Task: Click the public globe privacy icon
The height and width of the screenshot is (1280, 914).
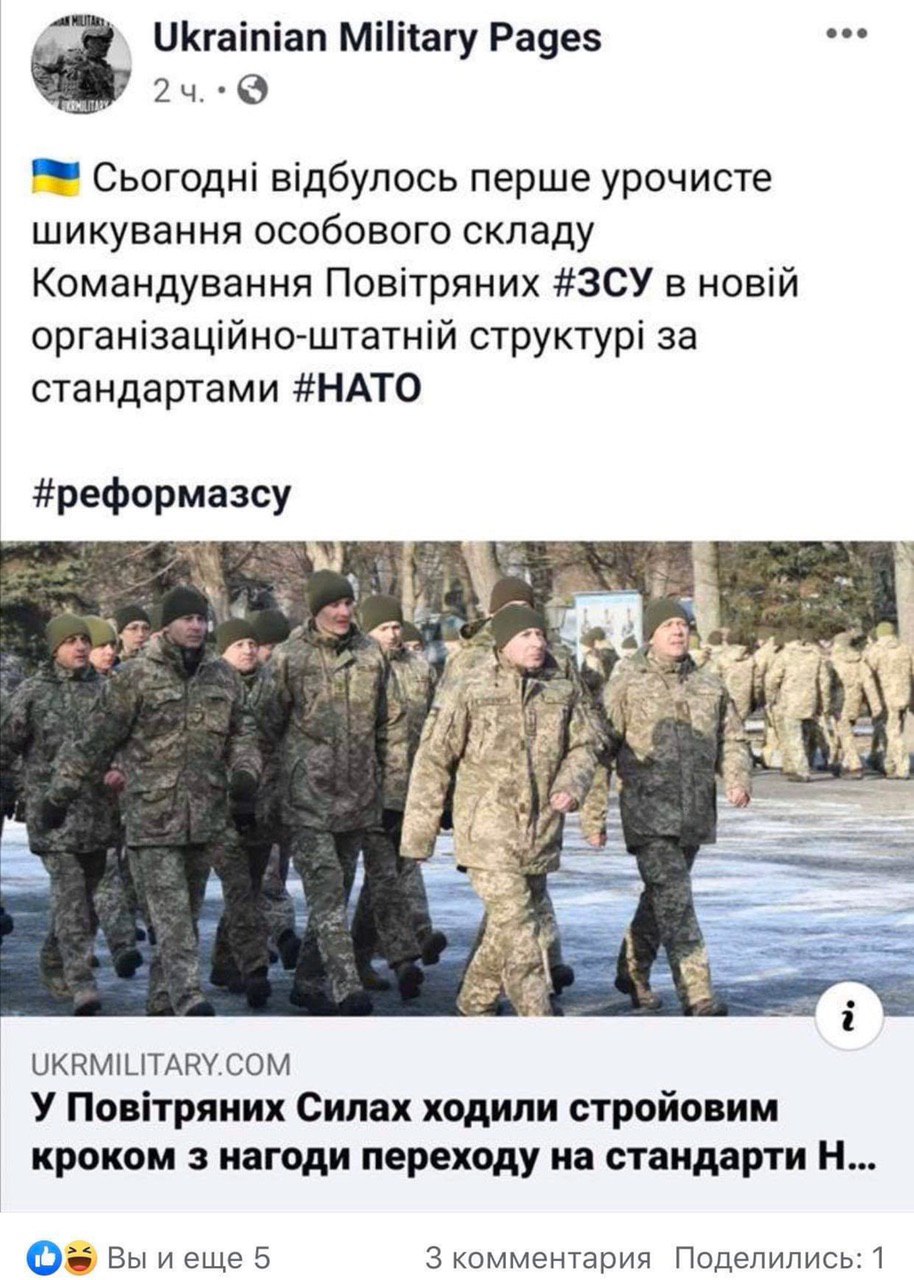Action: [255, 91]
